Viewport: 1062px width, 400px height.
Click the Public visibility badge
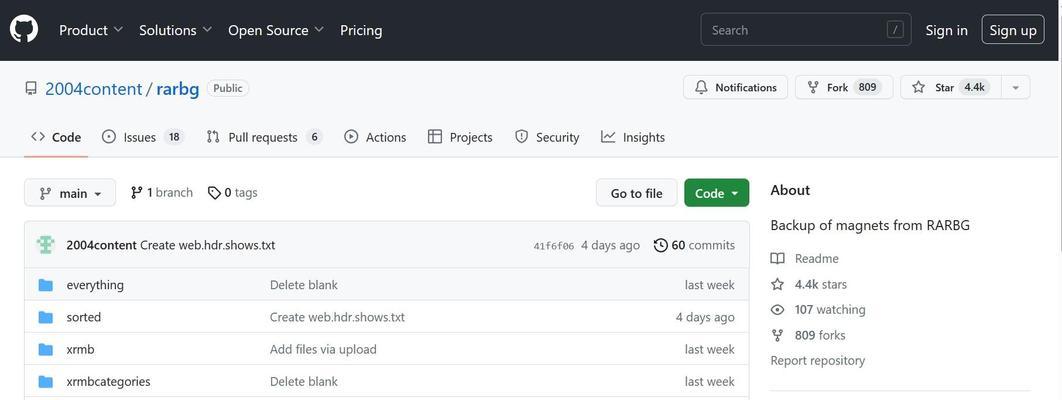click(228, 88)
